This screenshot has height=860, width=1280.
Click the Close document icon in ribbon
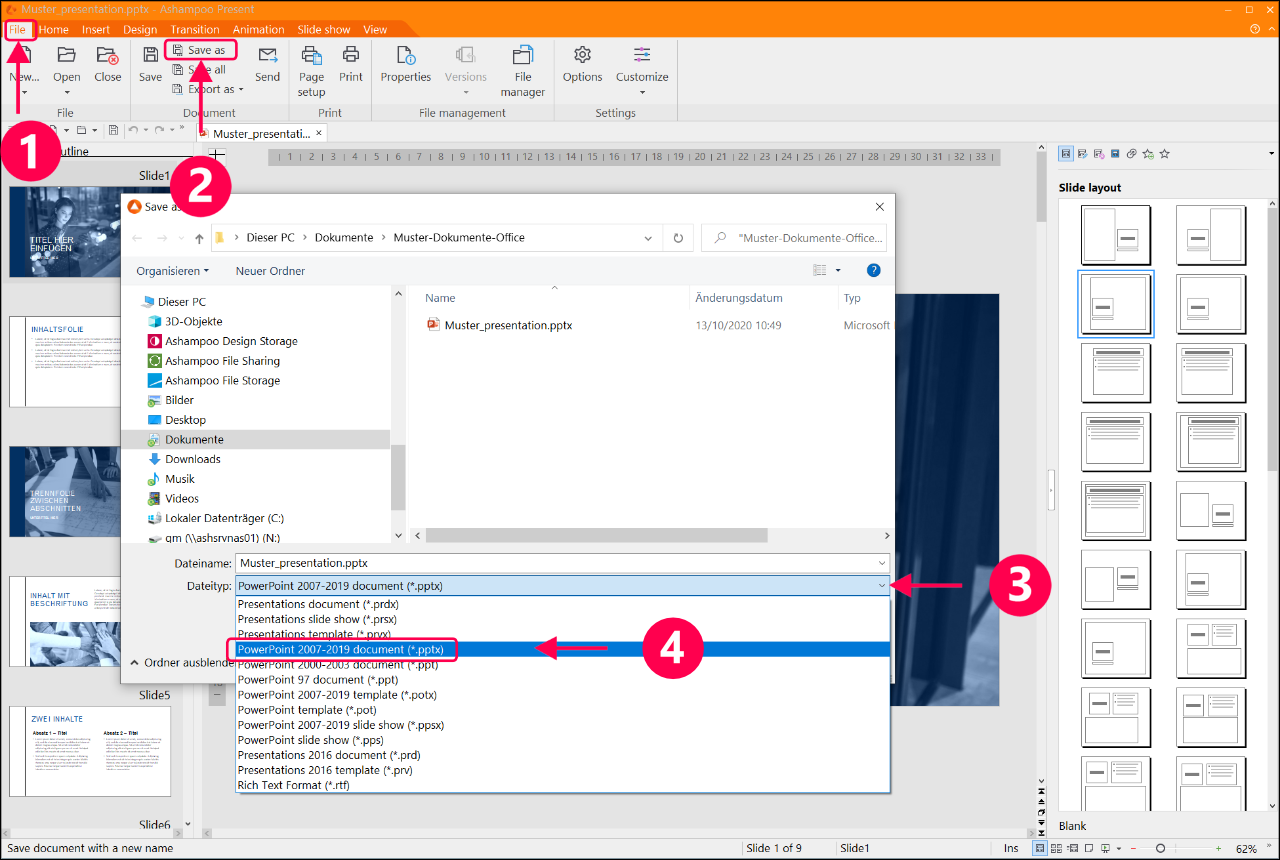pos(108,56)
